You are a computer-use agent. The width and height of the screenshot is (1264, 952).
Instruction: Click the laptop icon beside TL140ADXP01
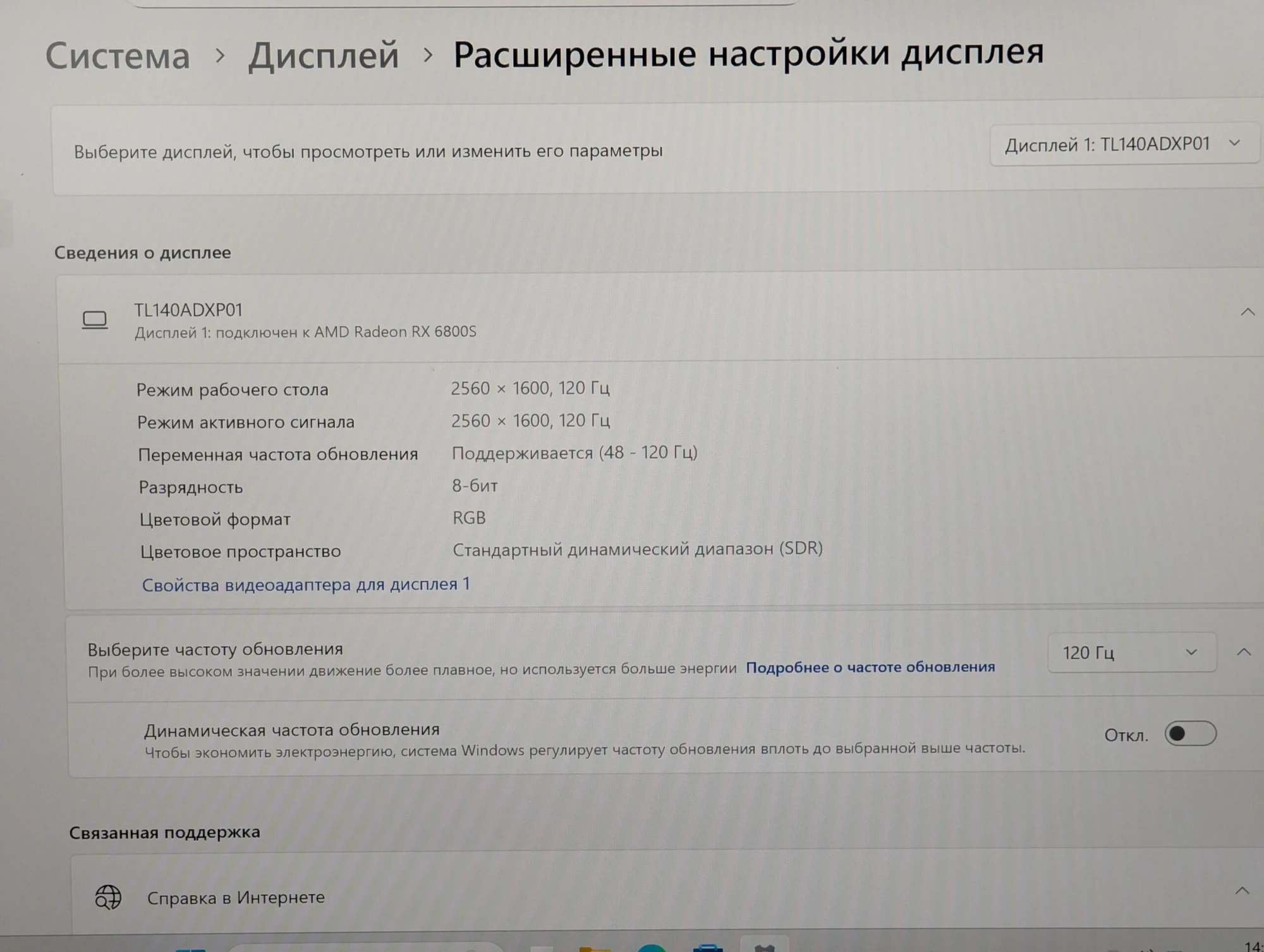pos(95,320)
